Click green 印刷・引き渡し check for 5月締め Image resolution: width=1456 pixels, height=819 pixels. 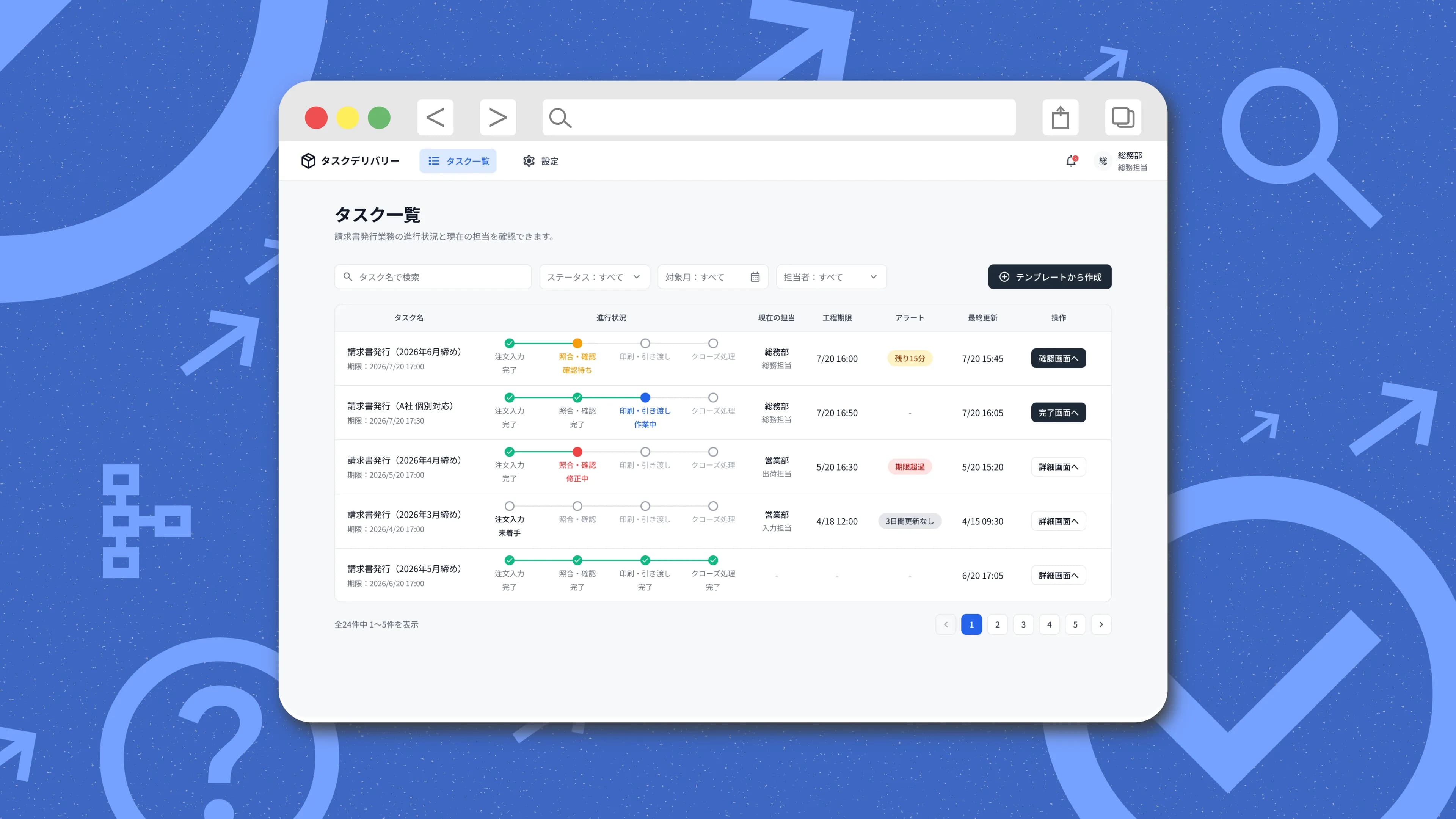coord(645,560)
